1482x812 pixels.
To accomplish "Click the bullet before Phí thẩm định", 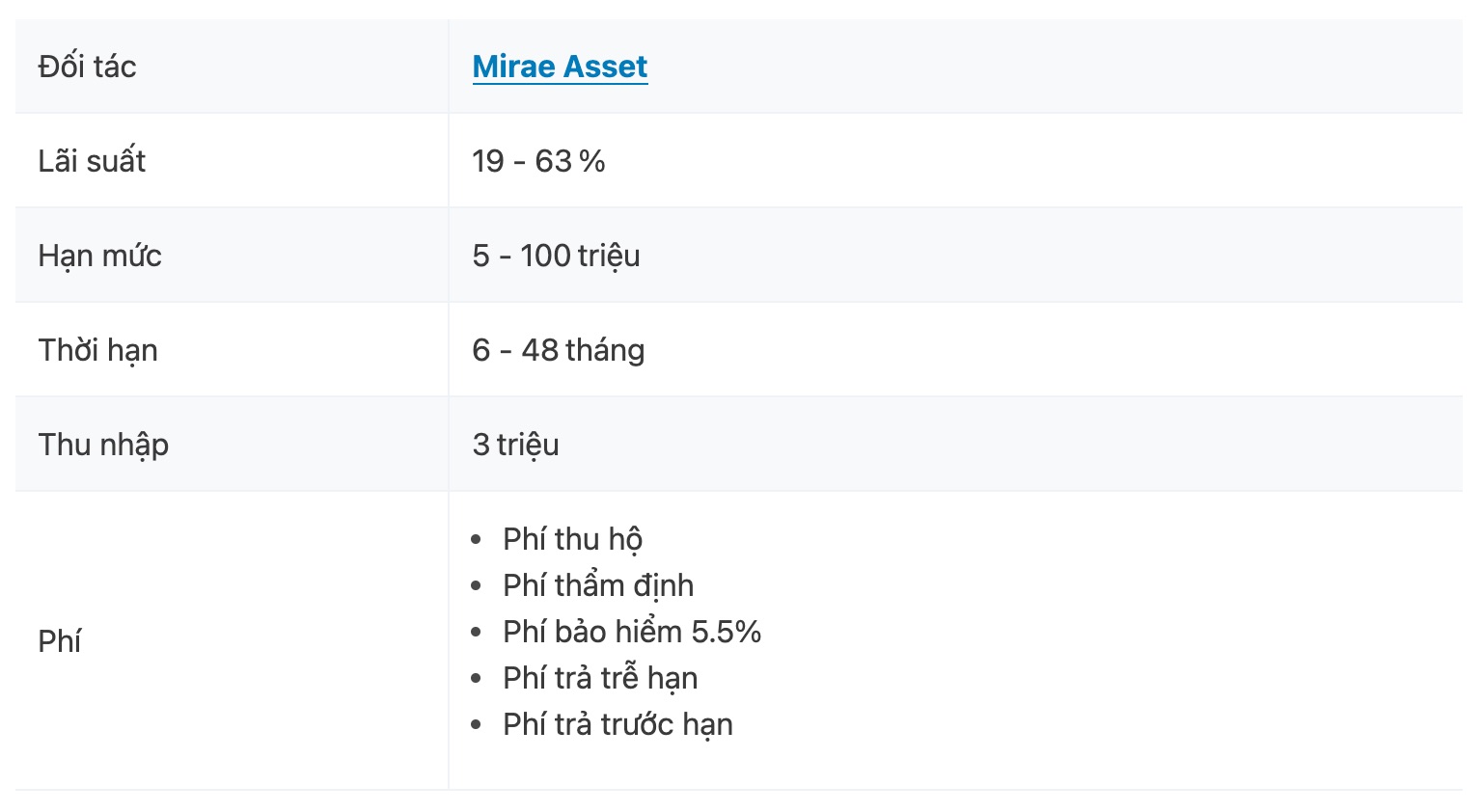I will (476, 586).
